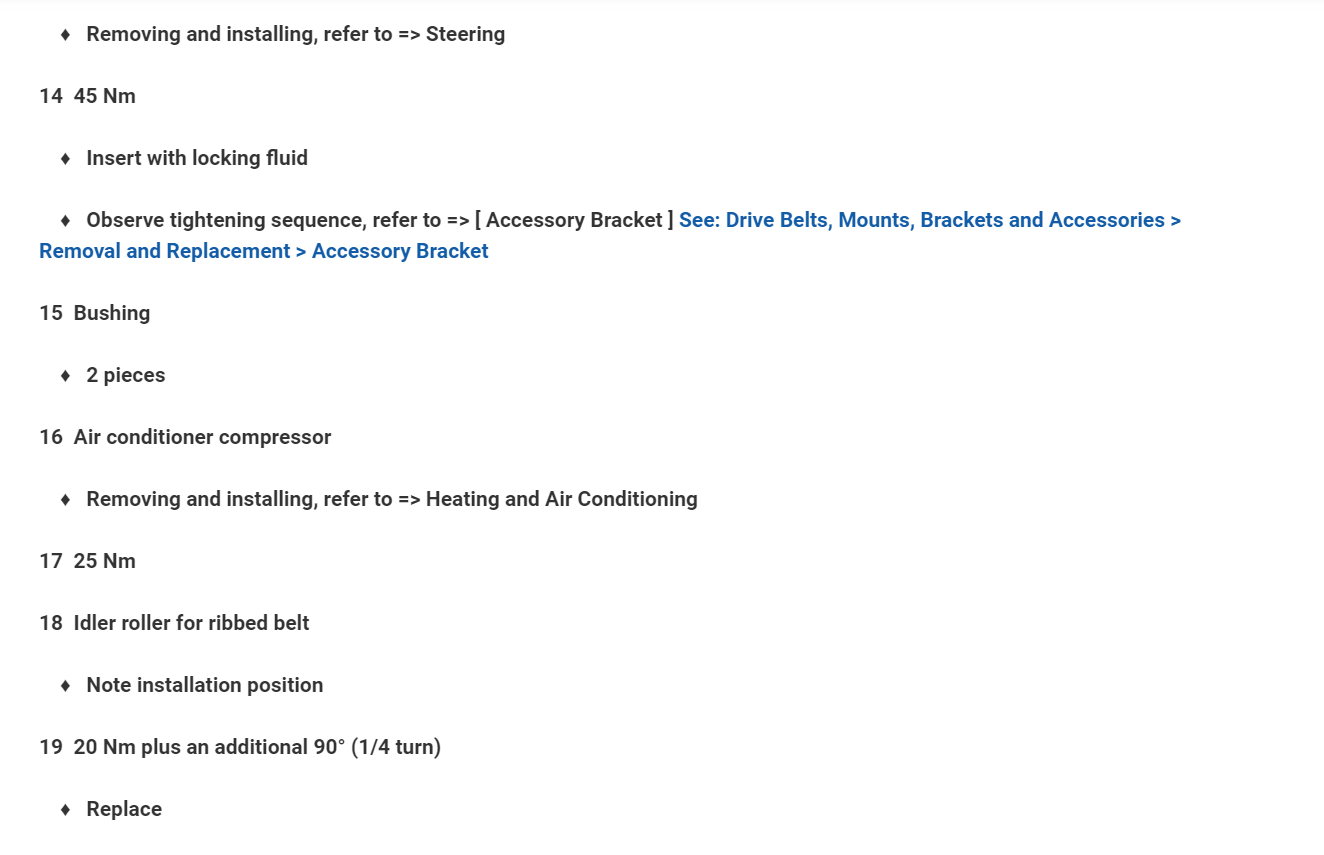Image resolution: width=1324 pixels, height=855 pixels.
Task: Click the diamond bullet beside 'Replace'
Action: click(66, 809)
